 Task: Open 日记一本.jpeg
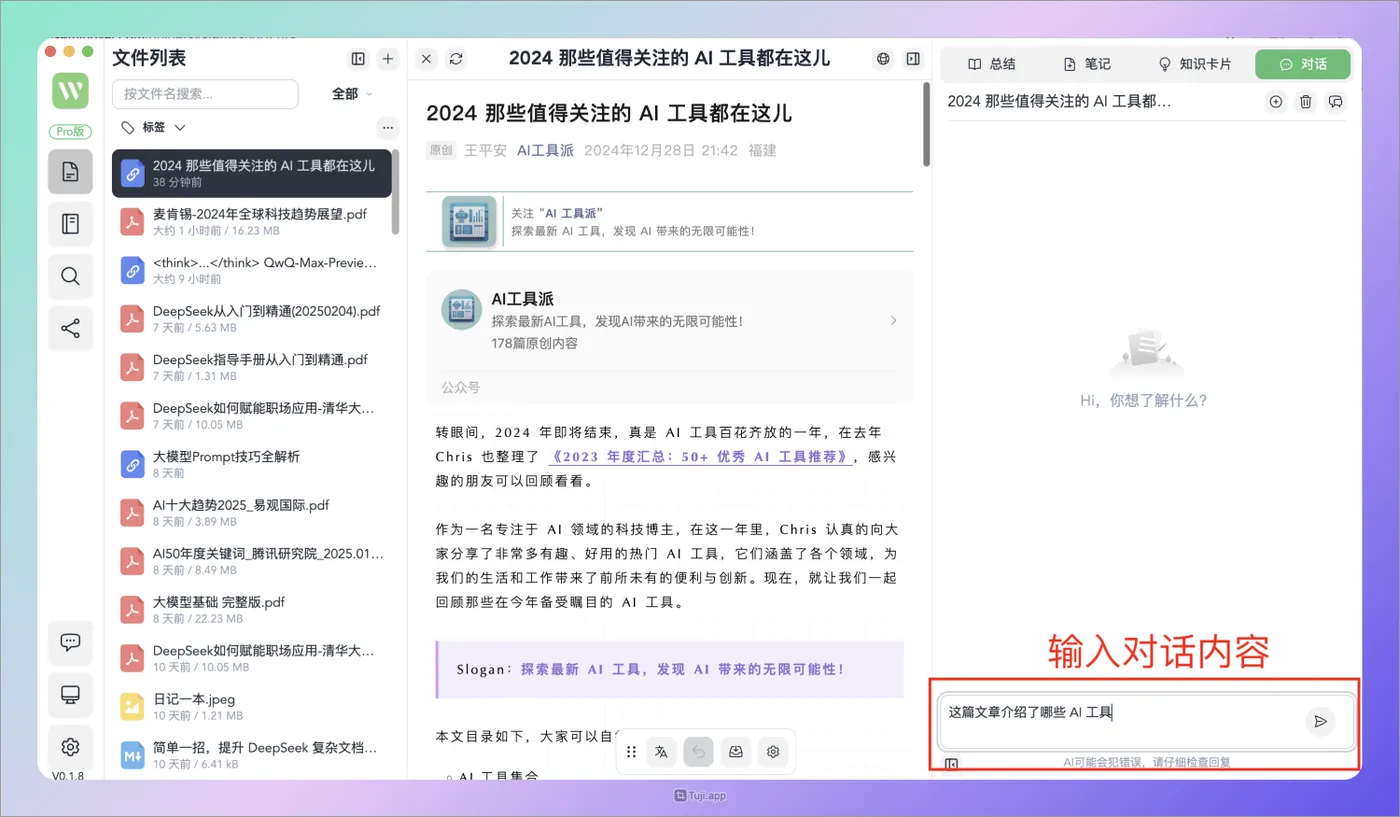coord(252,706)
